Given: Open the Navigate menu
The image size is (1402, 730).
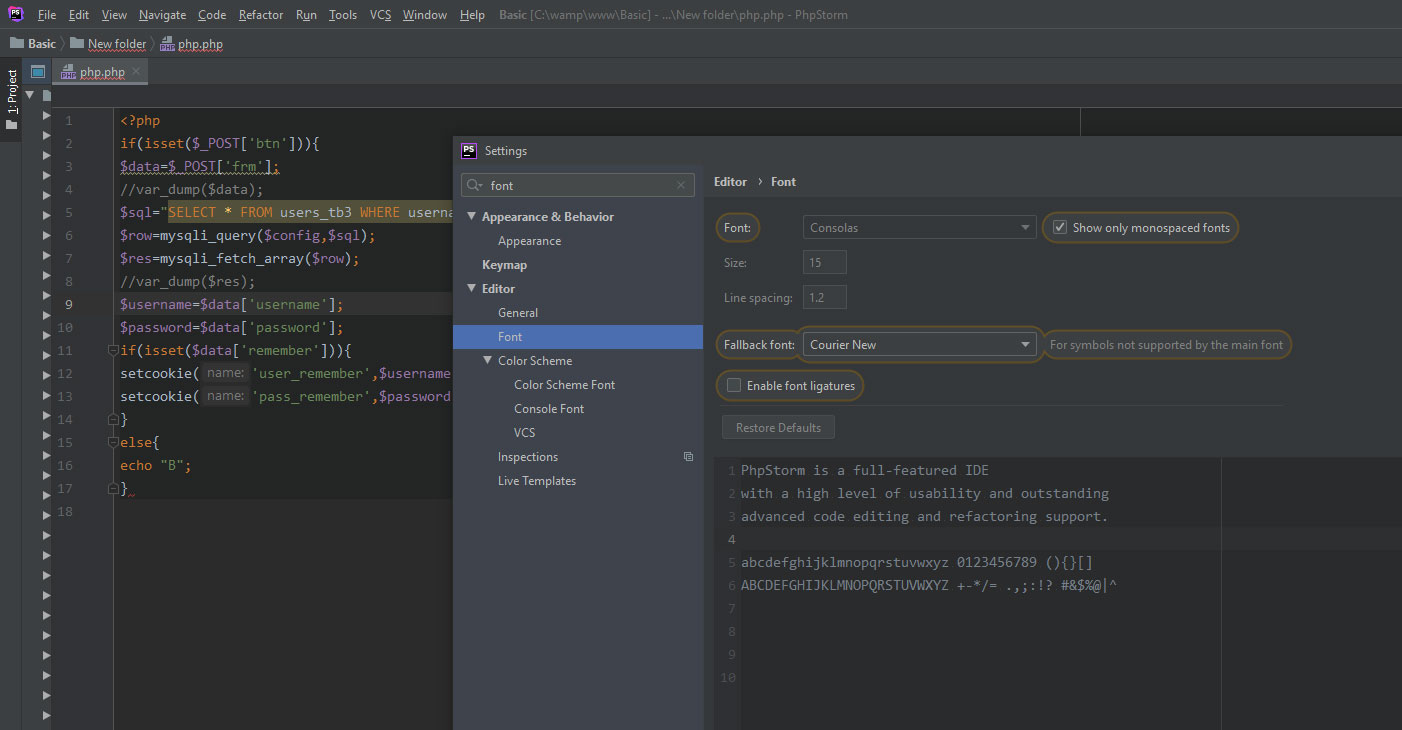Looking at the screenshot, I should coord(162,15).
